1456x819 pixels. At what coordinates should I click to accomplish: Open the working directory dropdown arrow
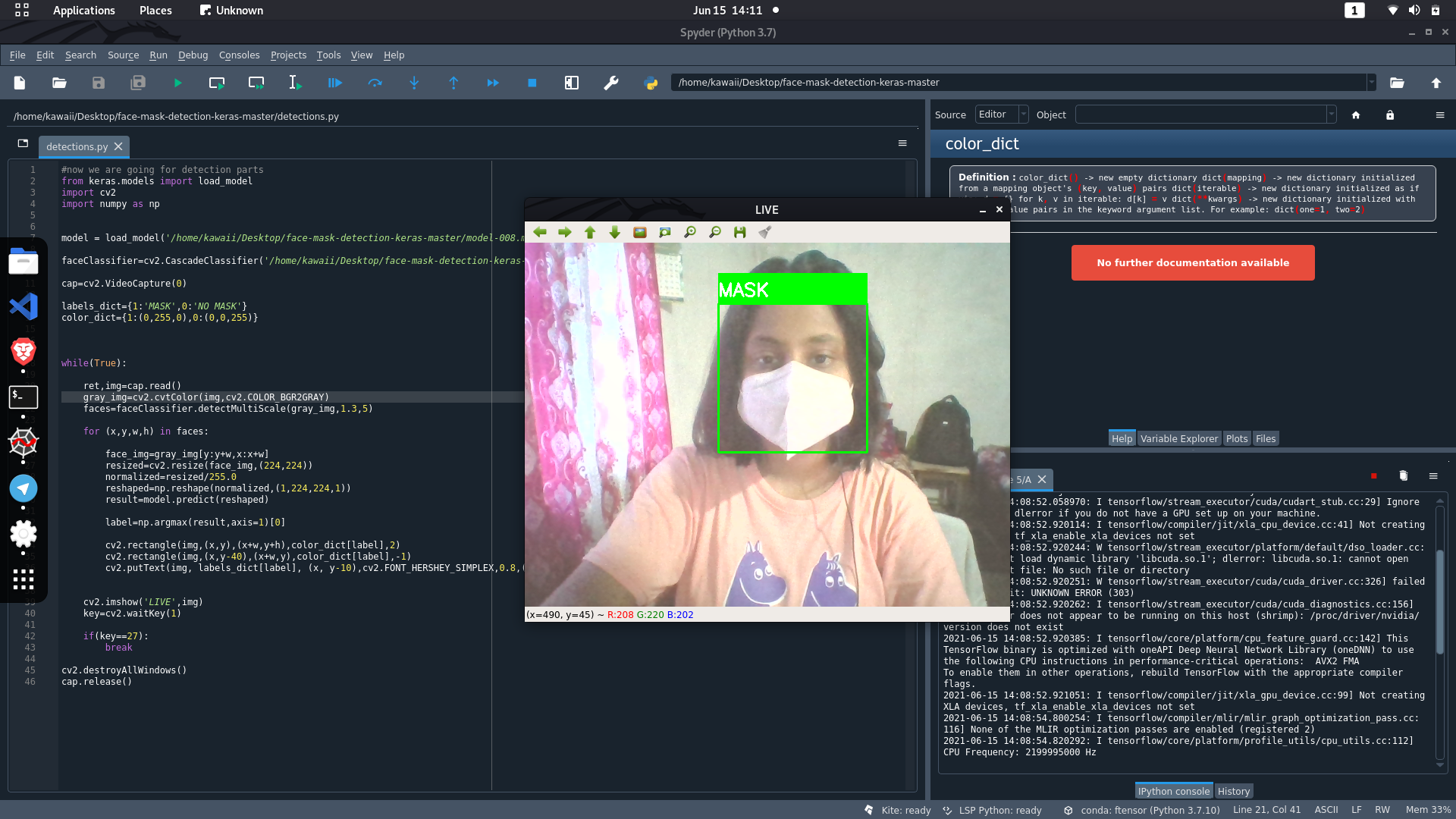click(x=1371, y=82)
